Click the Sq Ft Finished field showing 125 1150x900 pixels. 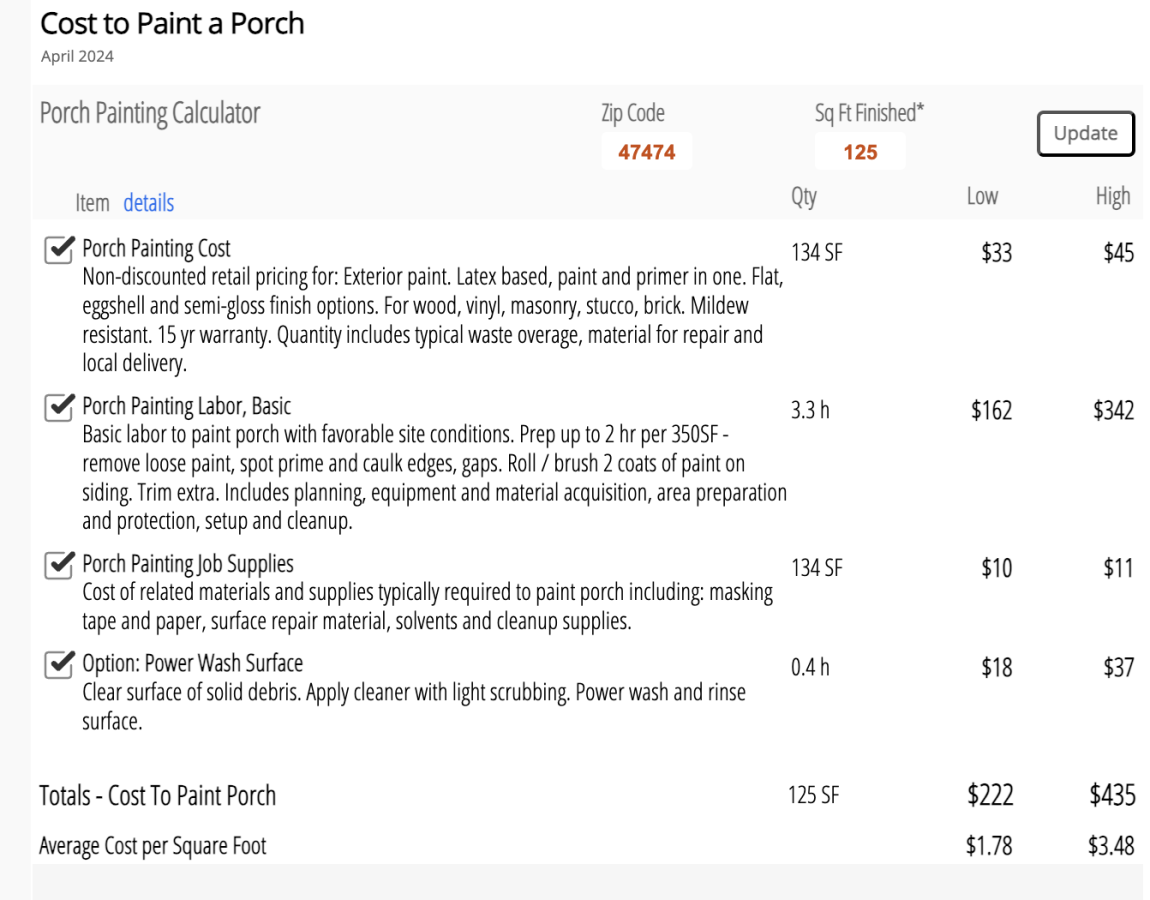pos(859,152)
